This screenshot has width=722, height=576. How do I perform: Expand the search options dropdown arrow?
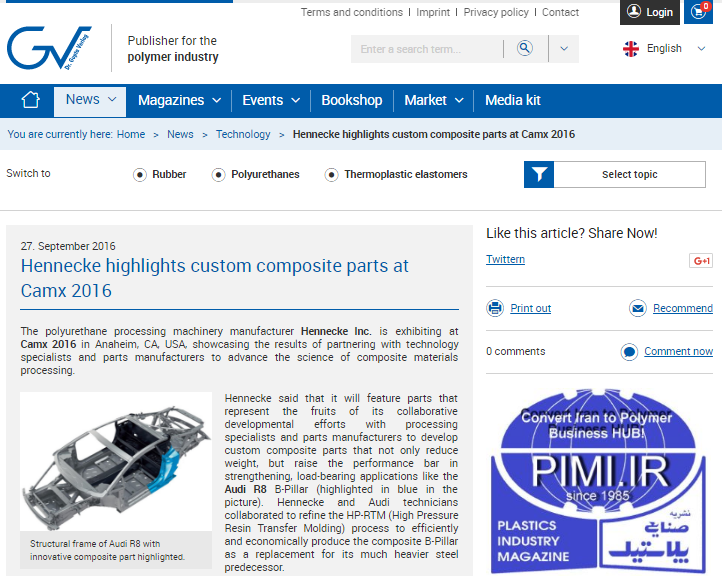(564, 48)
